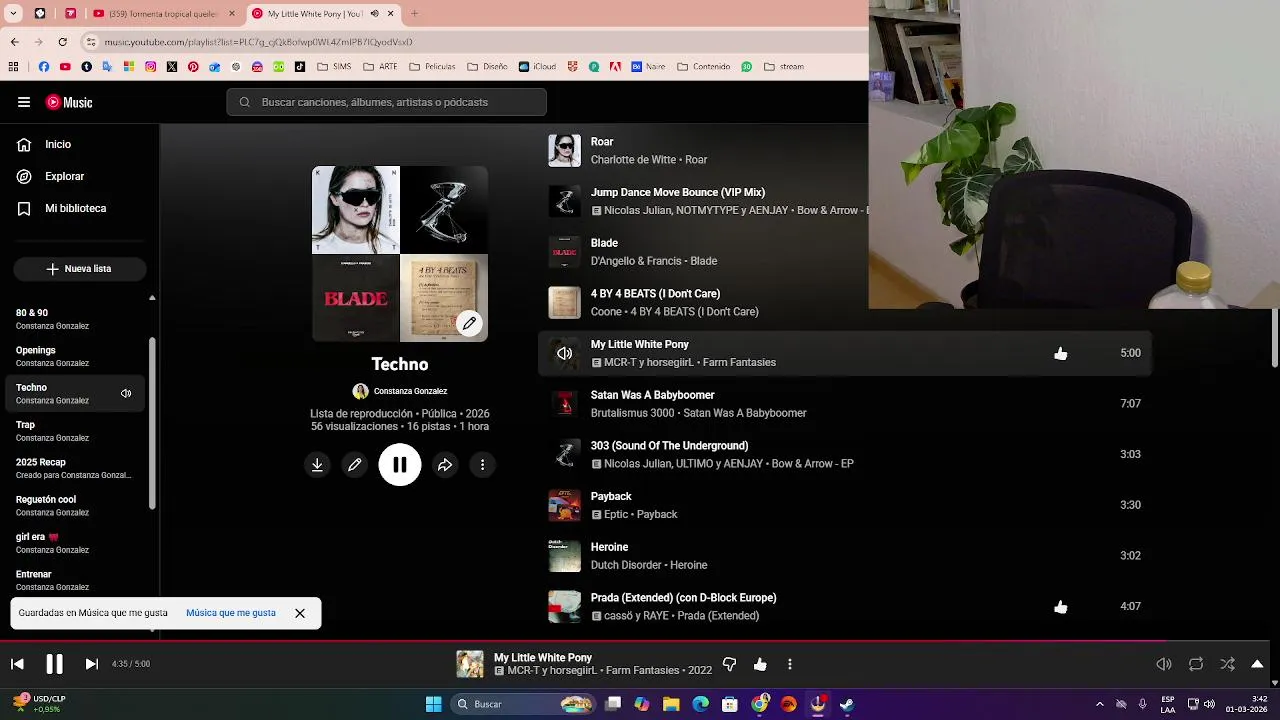Image resolution: width=1280 pixels, height=720 pixels.
Task: Pause playback in player bar
Action: 54,664
